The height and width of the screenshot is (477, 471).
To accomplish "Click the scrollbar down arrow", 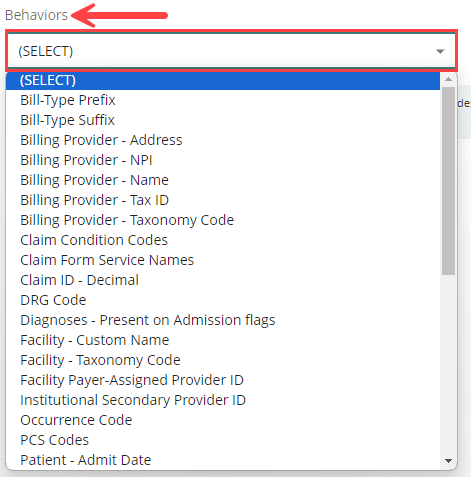I will pos(448,461).
